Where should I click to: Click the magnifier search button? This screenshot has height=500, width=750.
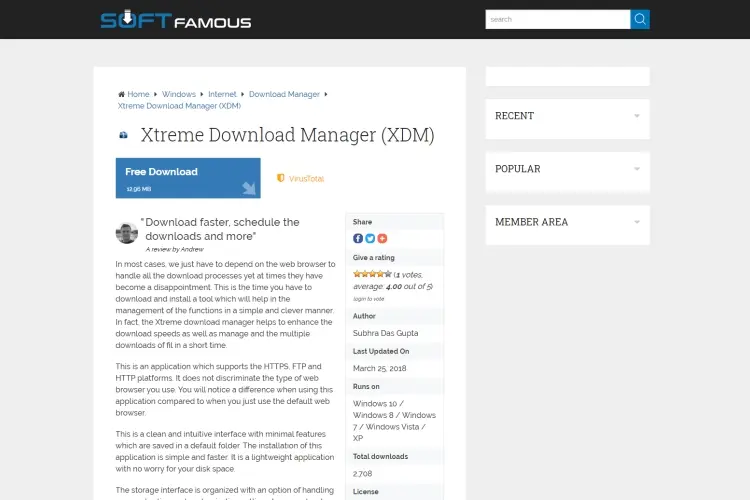640,19
